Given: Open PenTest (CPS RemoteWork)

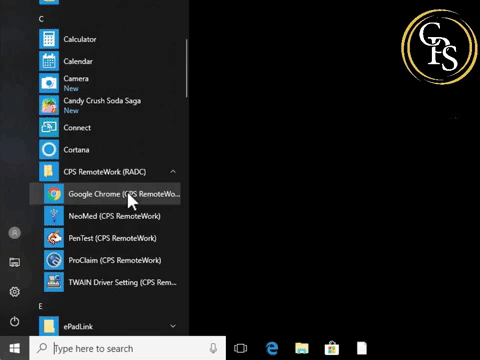Looking at the screenshot, I should (x=105, y=238).
